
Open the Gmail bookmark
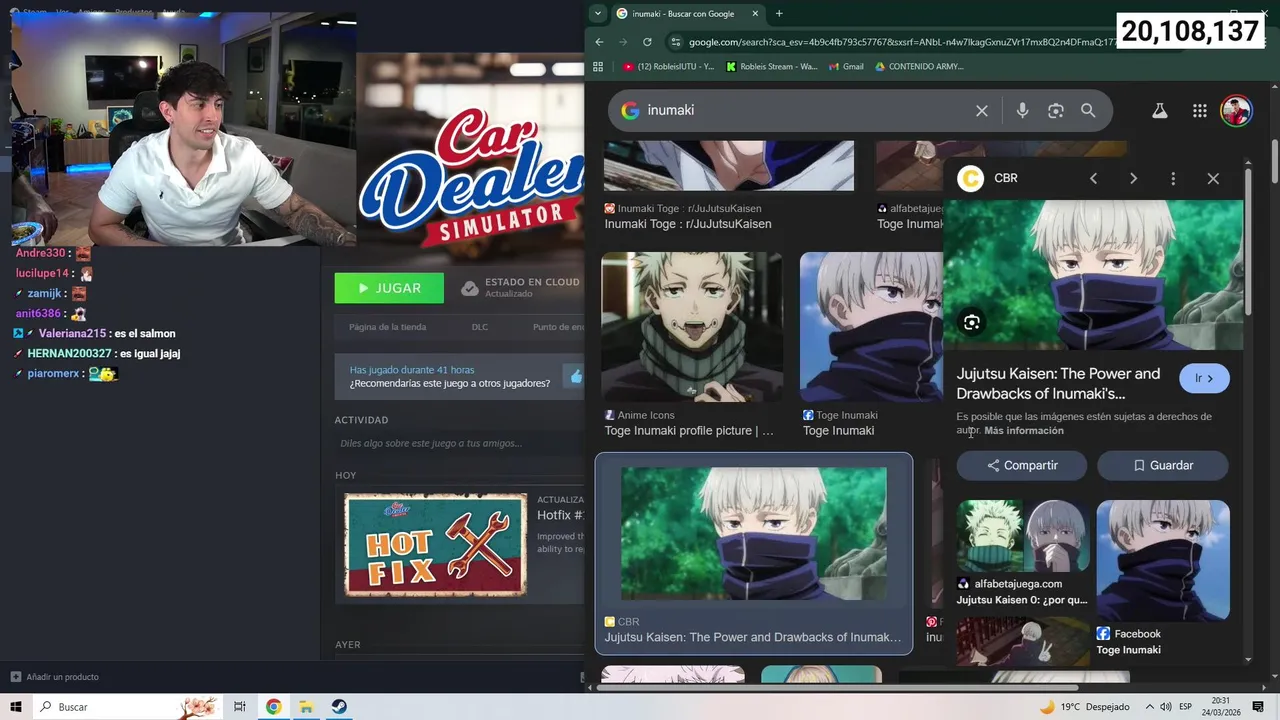(846, 66)
